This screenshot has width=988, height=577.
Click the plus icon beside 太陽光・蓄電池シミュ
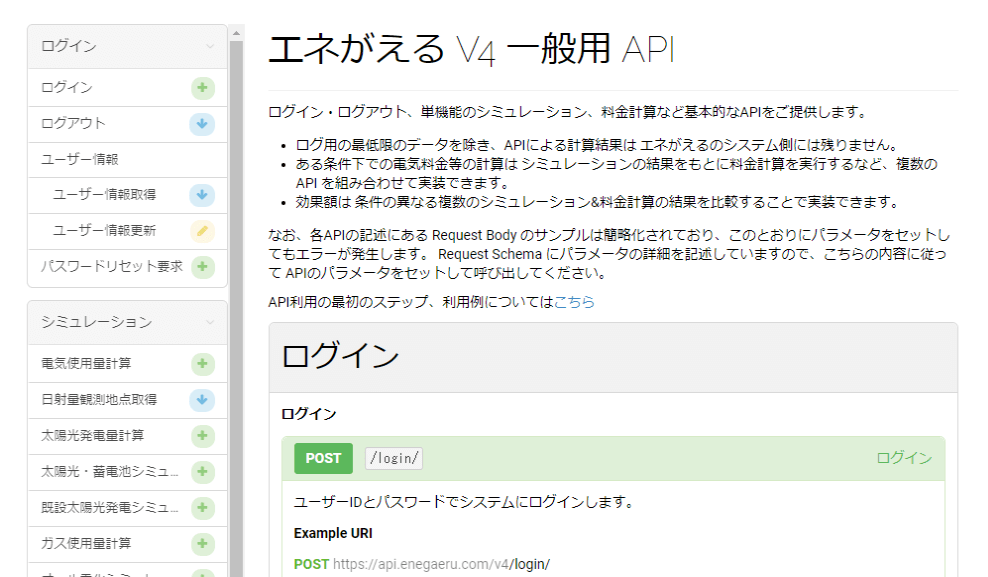click(x=202, y=471)
